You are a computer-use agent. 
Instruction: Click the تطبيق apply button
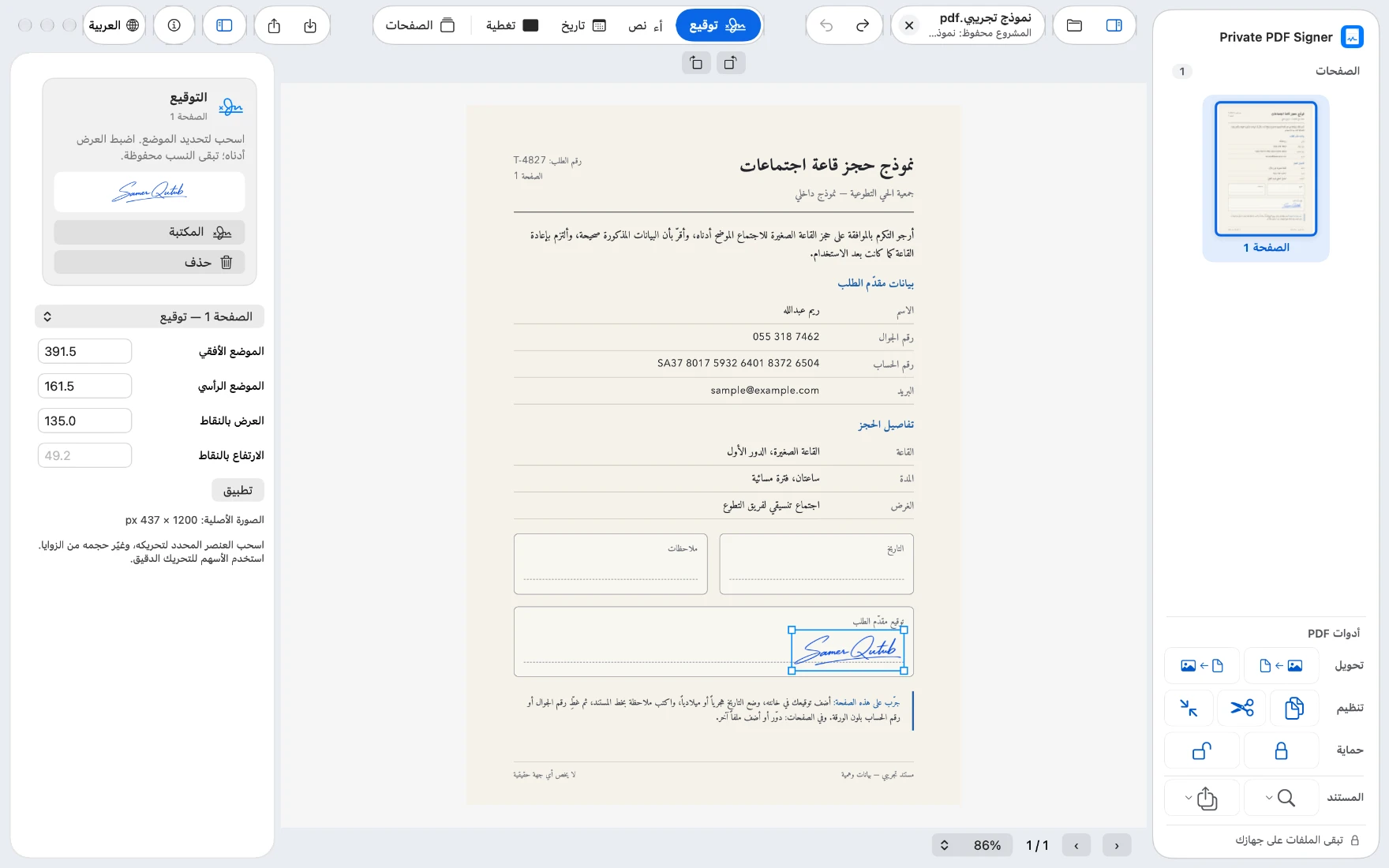(238, 490)
